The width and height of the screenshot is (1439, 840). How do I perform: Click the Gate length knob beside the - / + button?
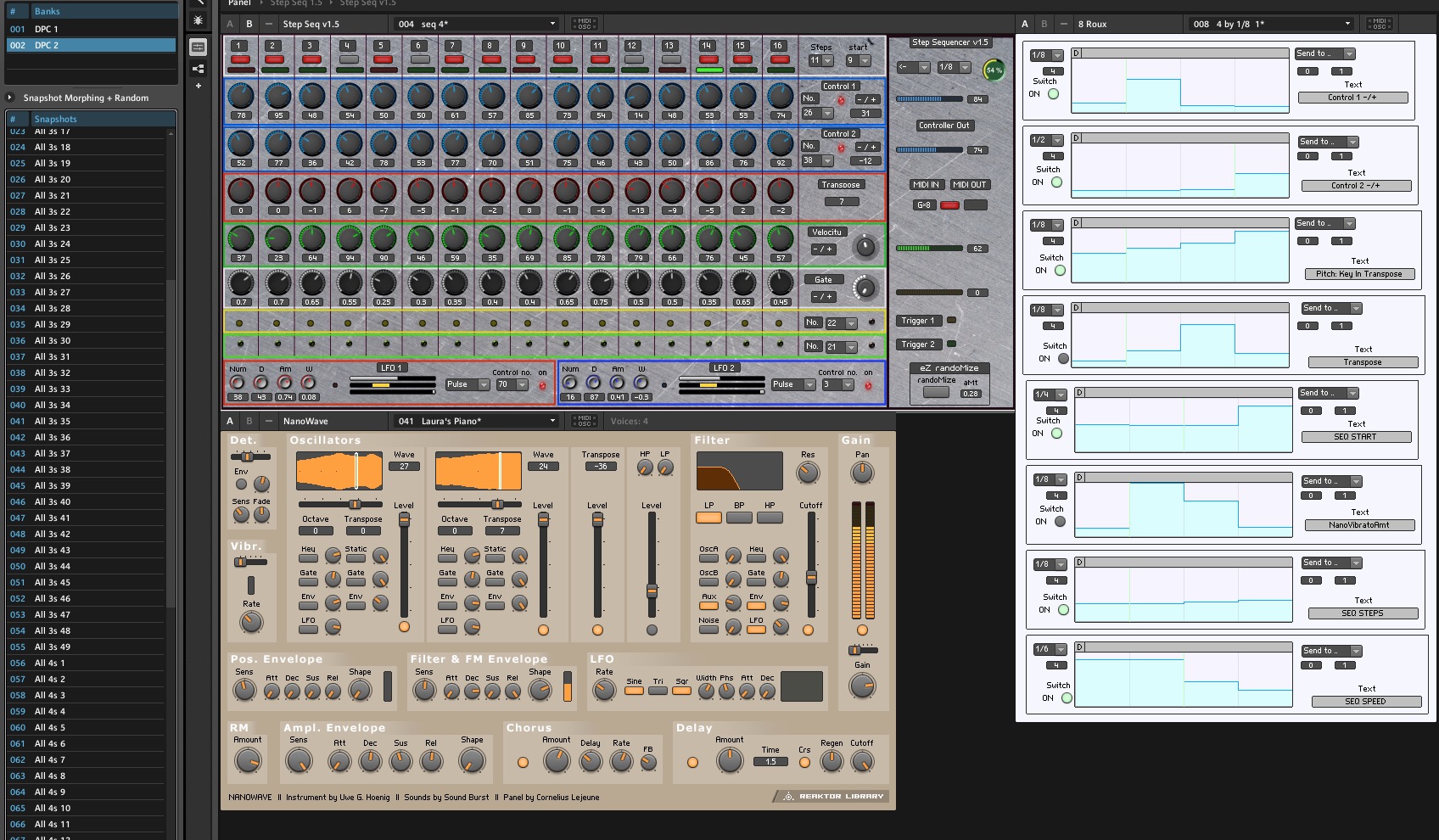(865, 288)
